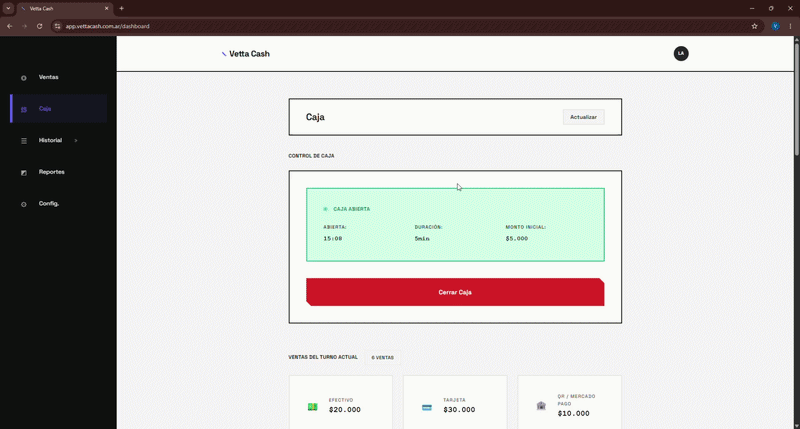800x429 pixels.
Task: Select the Ventas menu item
Action: (x=59, y=77)
